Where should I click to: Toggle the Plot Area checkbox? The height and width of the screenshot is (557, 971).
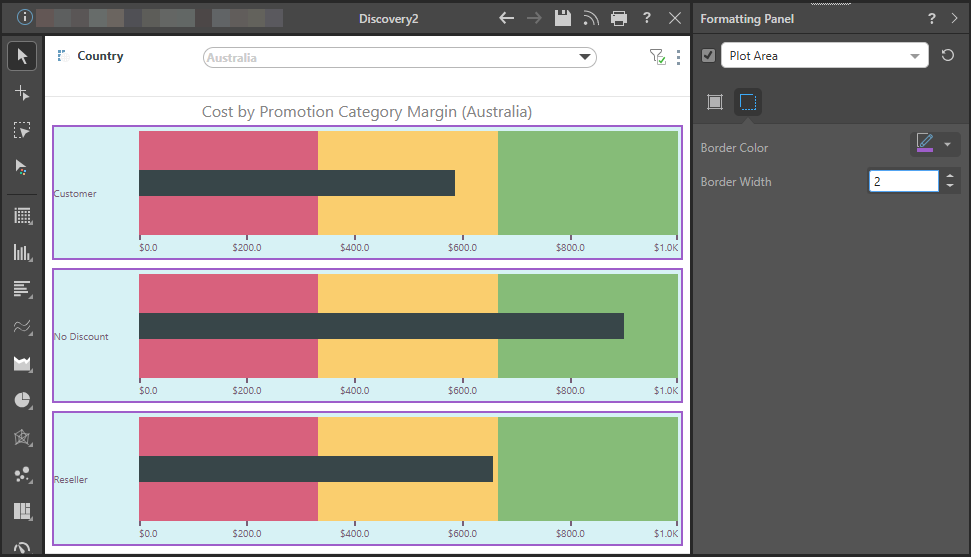(x=709, y=56)
